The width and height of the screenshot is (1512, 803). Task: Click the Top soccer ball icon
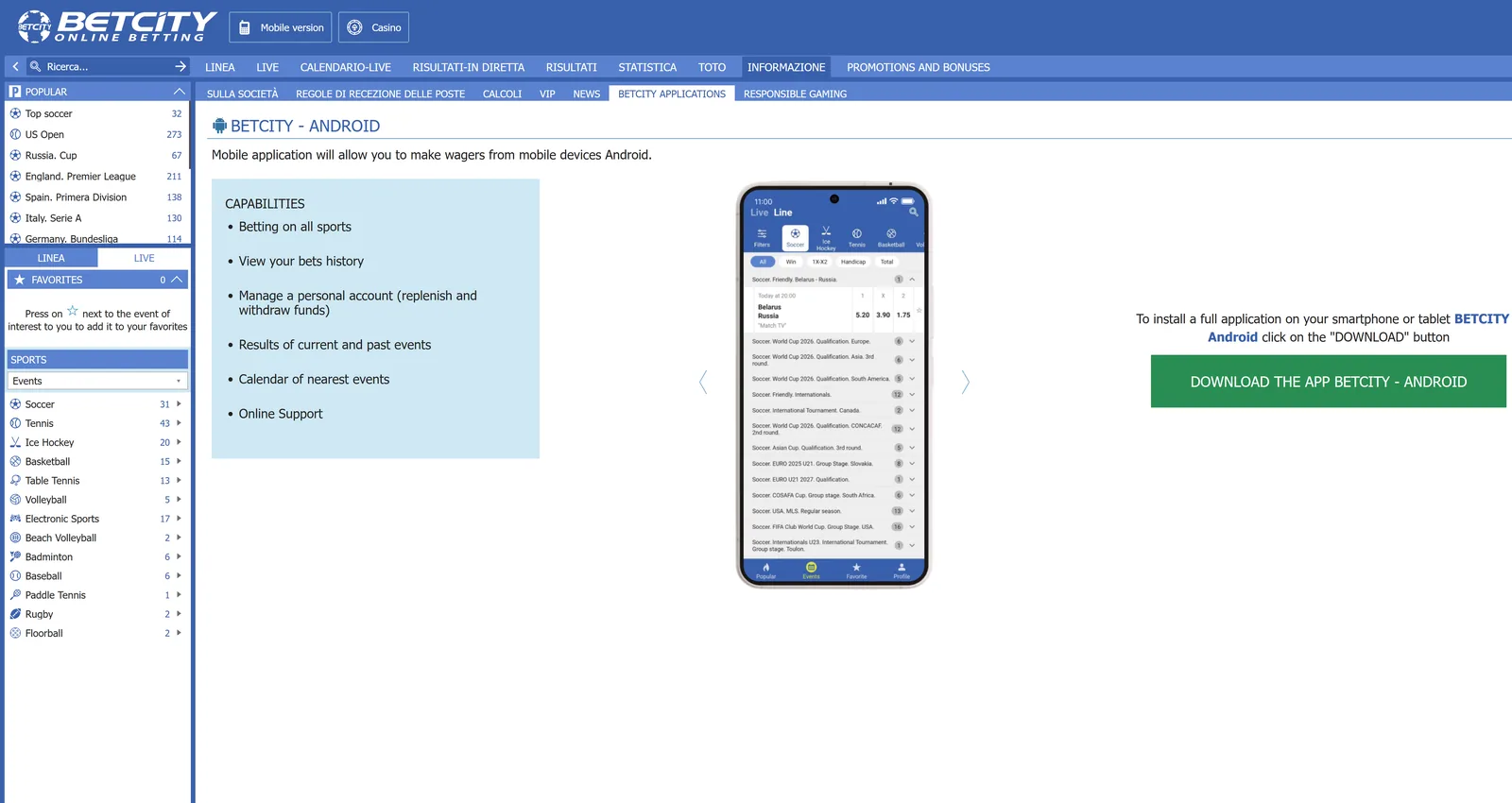pos(15,113)
